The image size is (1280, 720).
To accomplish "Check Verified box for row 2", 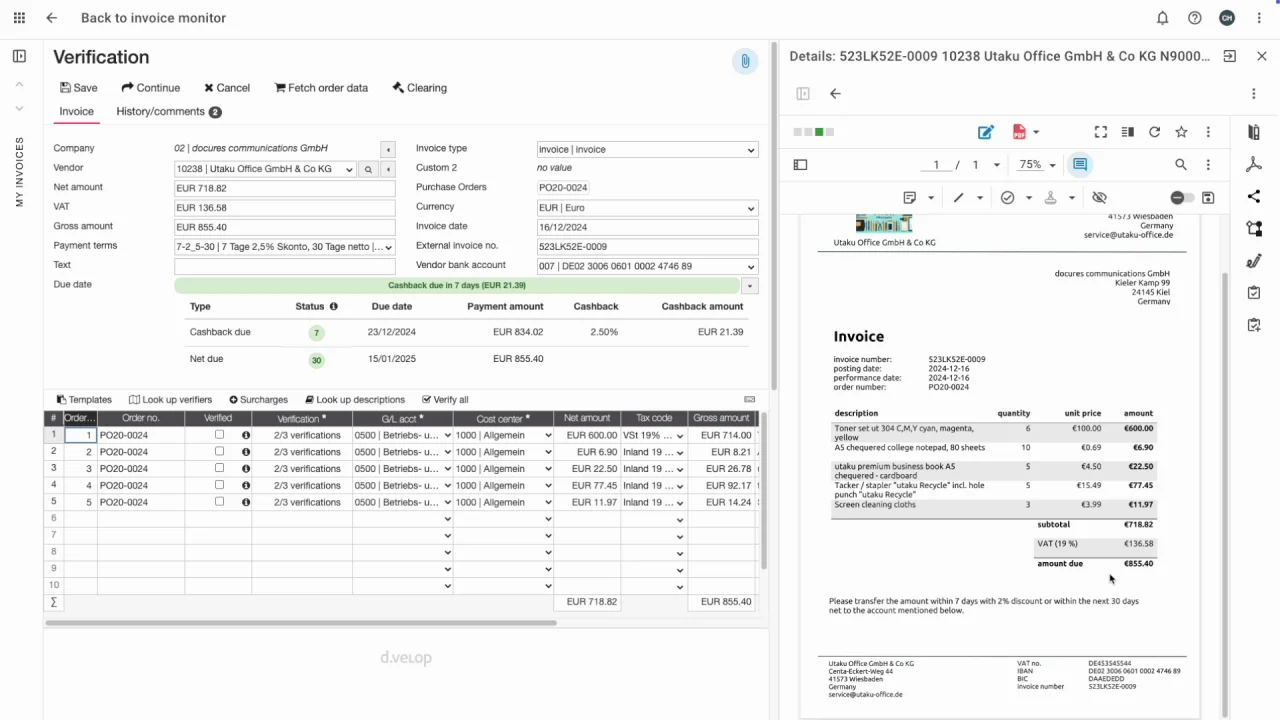I will 219,452.
